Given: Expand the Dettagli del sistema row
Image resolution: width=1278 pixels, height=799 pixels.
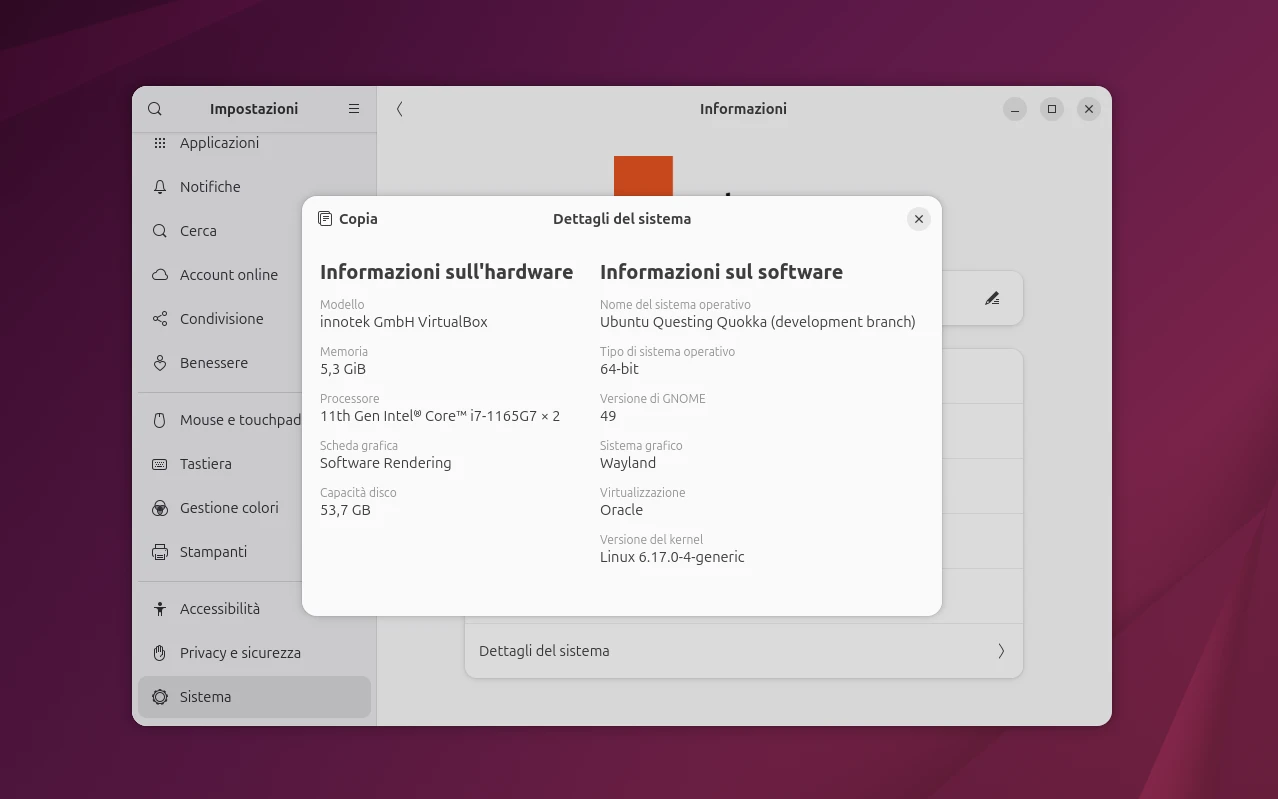Looking at the screenshot, I should 743,650.
